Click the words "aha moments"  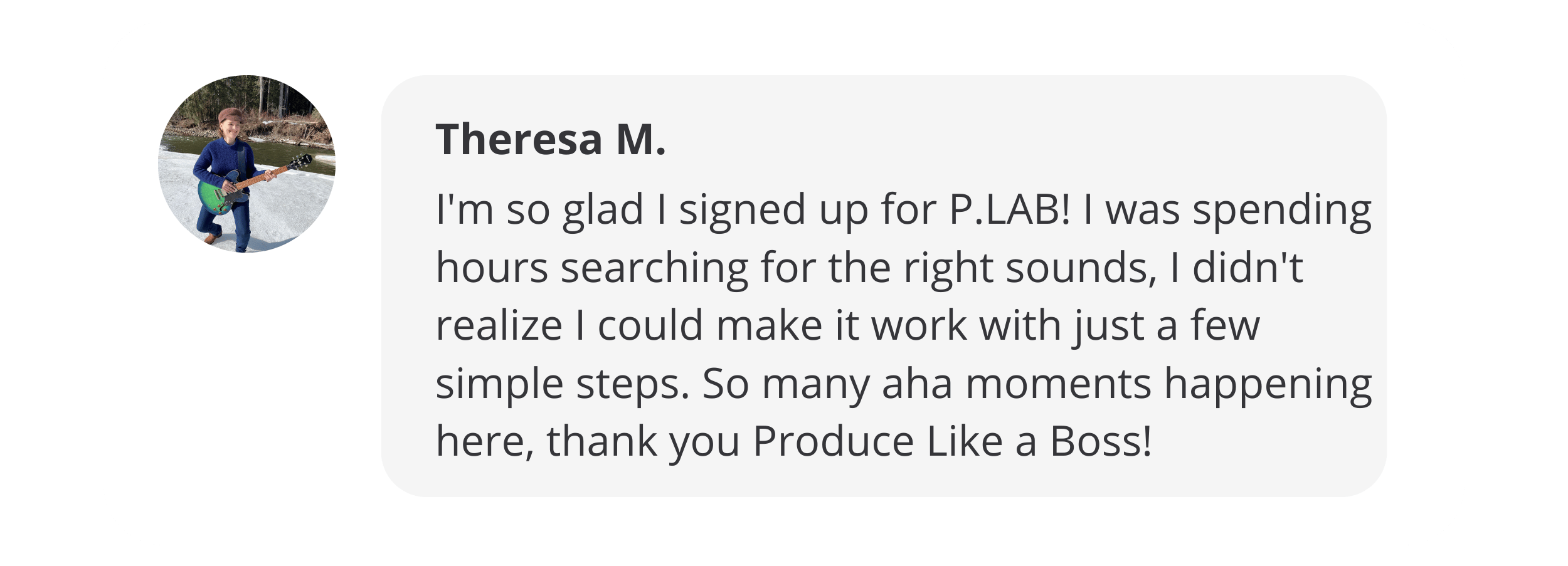tap(1017, 384)
